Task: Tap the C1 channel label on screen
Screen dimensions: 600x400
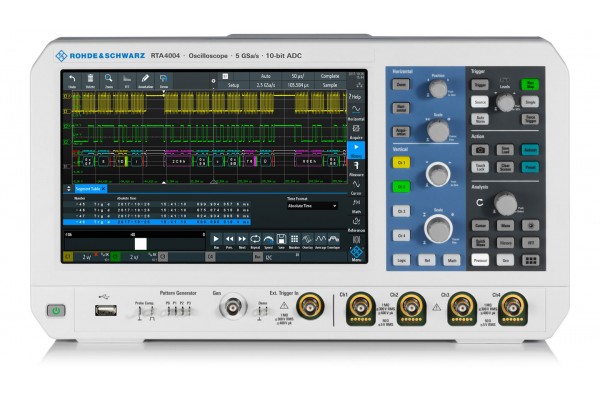Action: point(68,256)
